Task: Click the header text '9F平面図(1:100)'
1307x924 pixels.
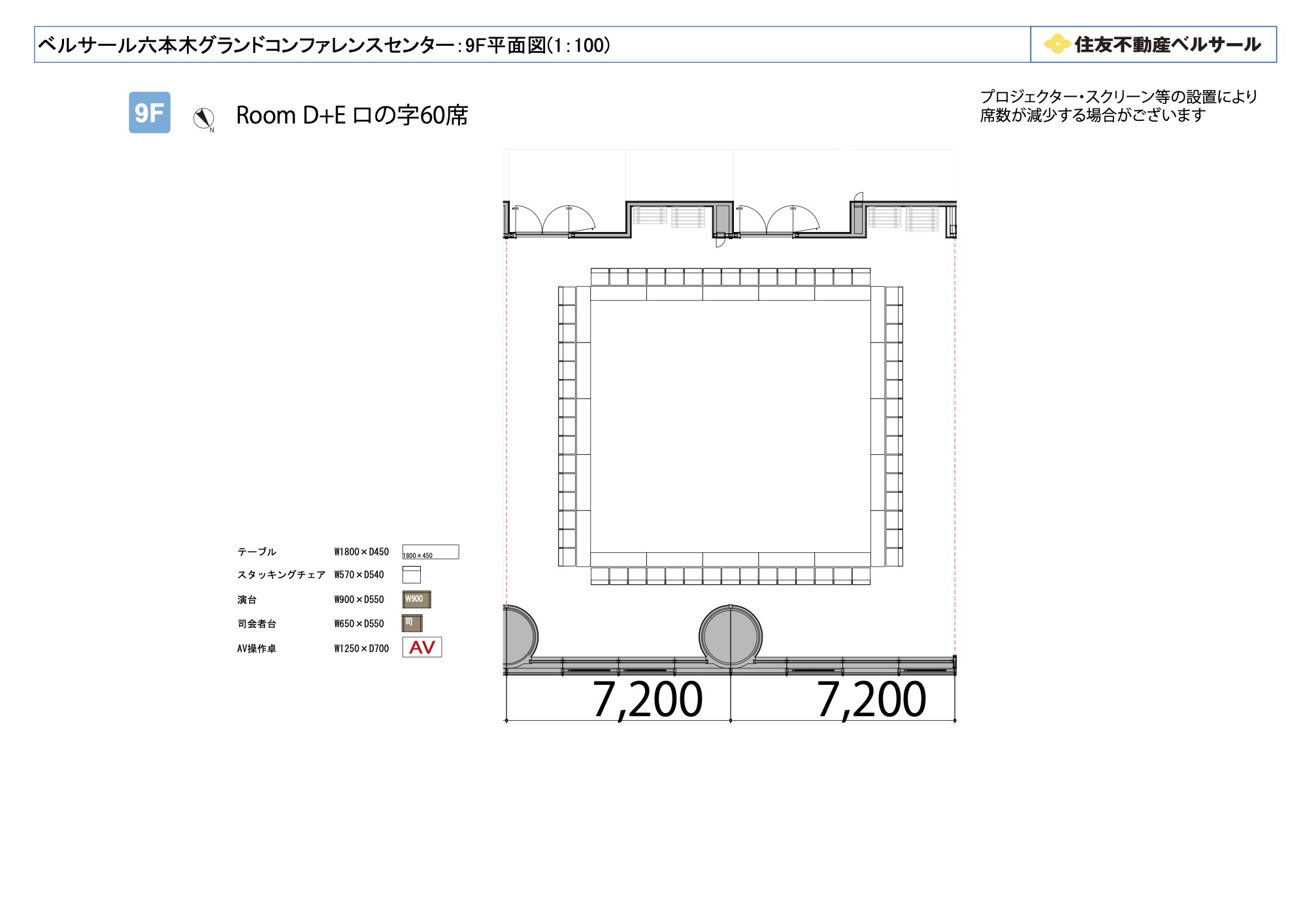Action: (x=538, y=45)
